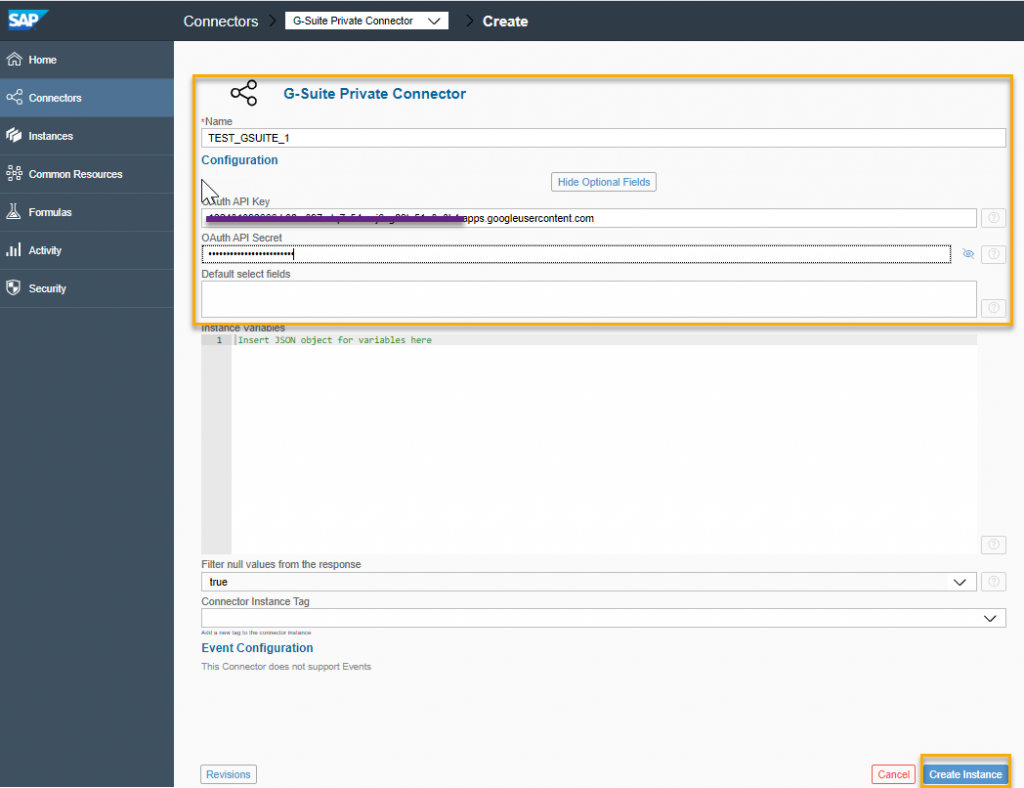Click the Common Resources icon in sidebar
The height and width of the screenshot is (788, 1024).
coord(14,174)
